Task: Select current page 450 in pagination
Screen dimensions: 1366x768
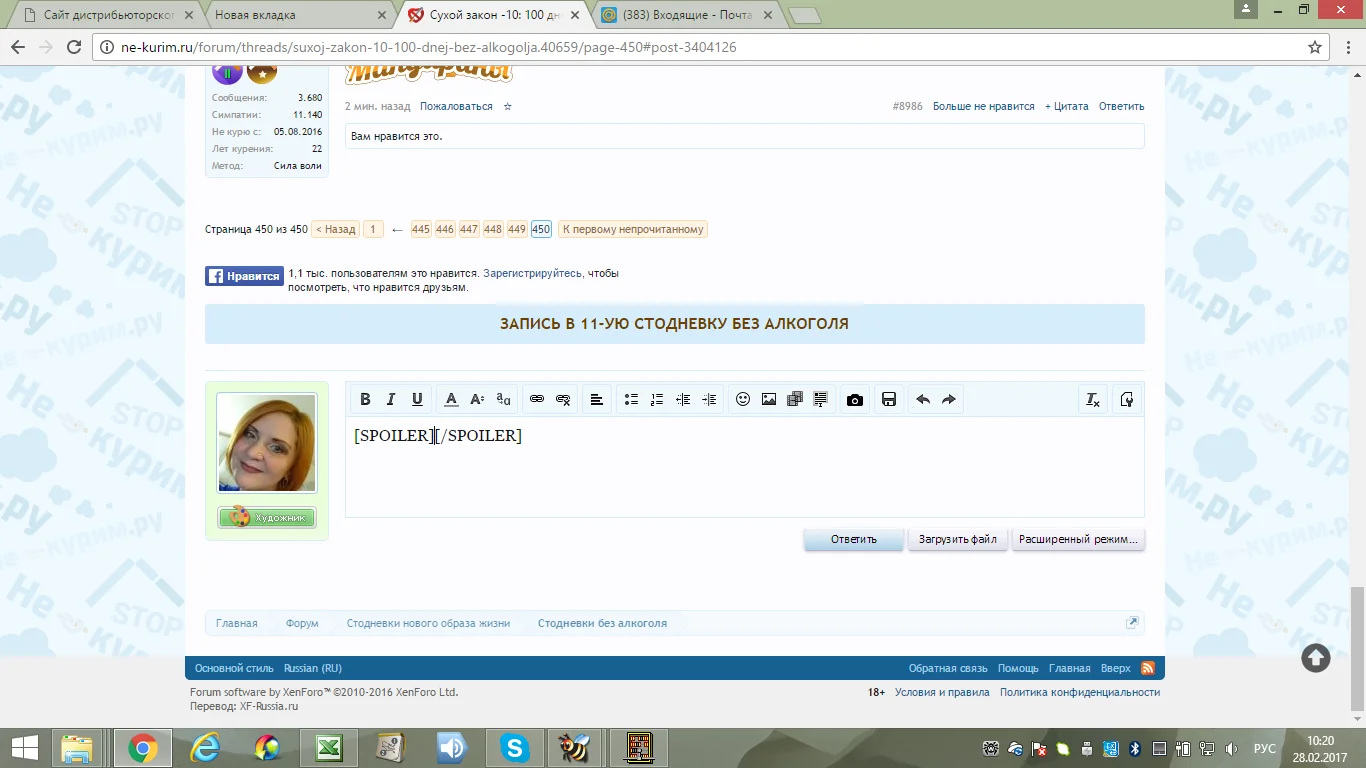Action: pyautogui.click(x=541, y=229)
